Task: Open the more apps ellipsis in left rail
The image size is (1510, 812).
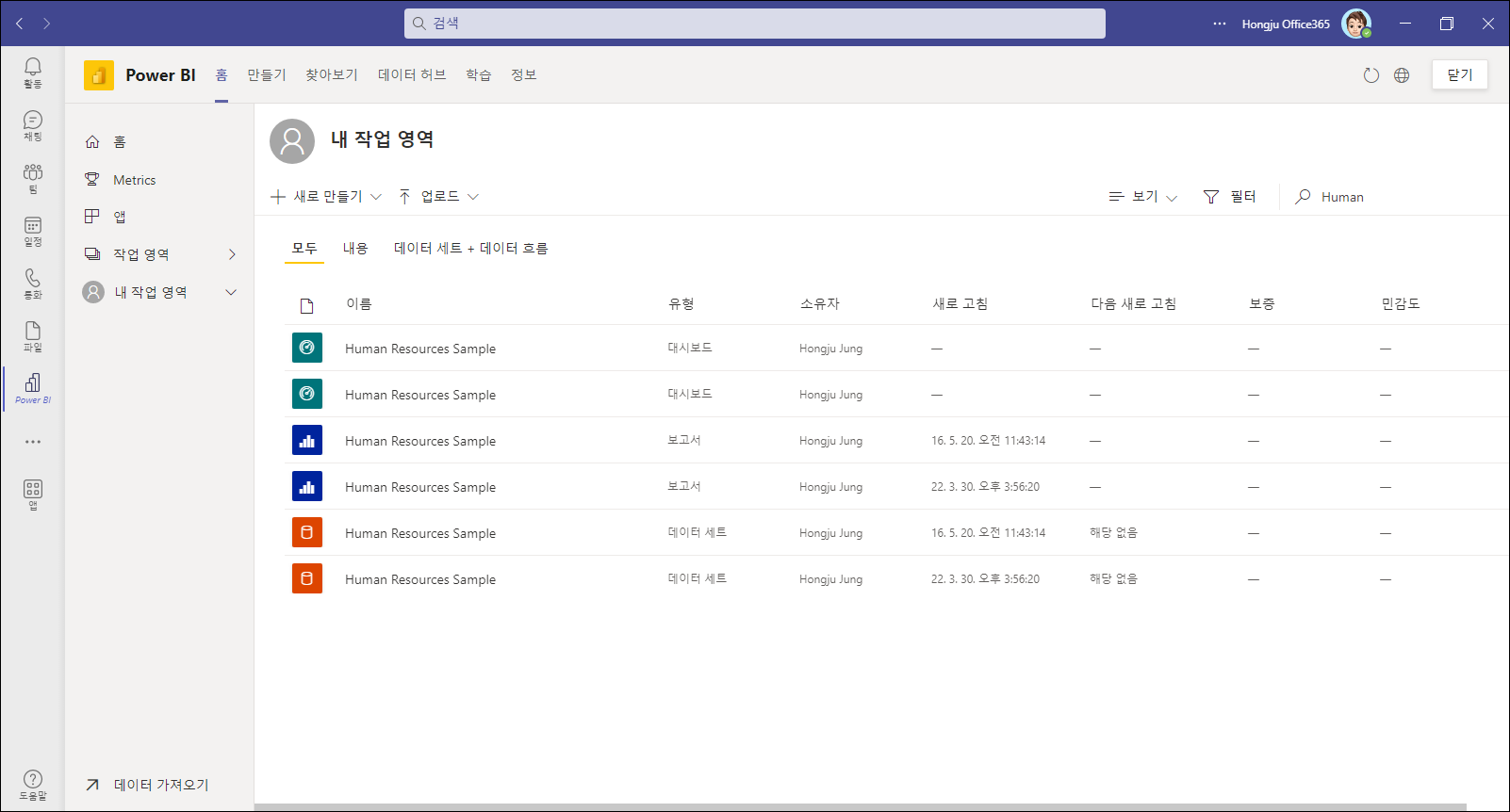Action: click(x=33, y=442)
